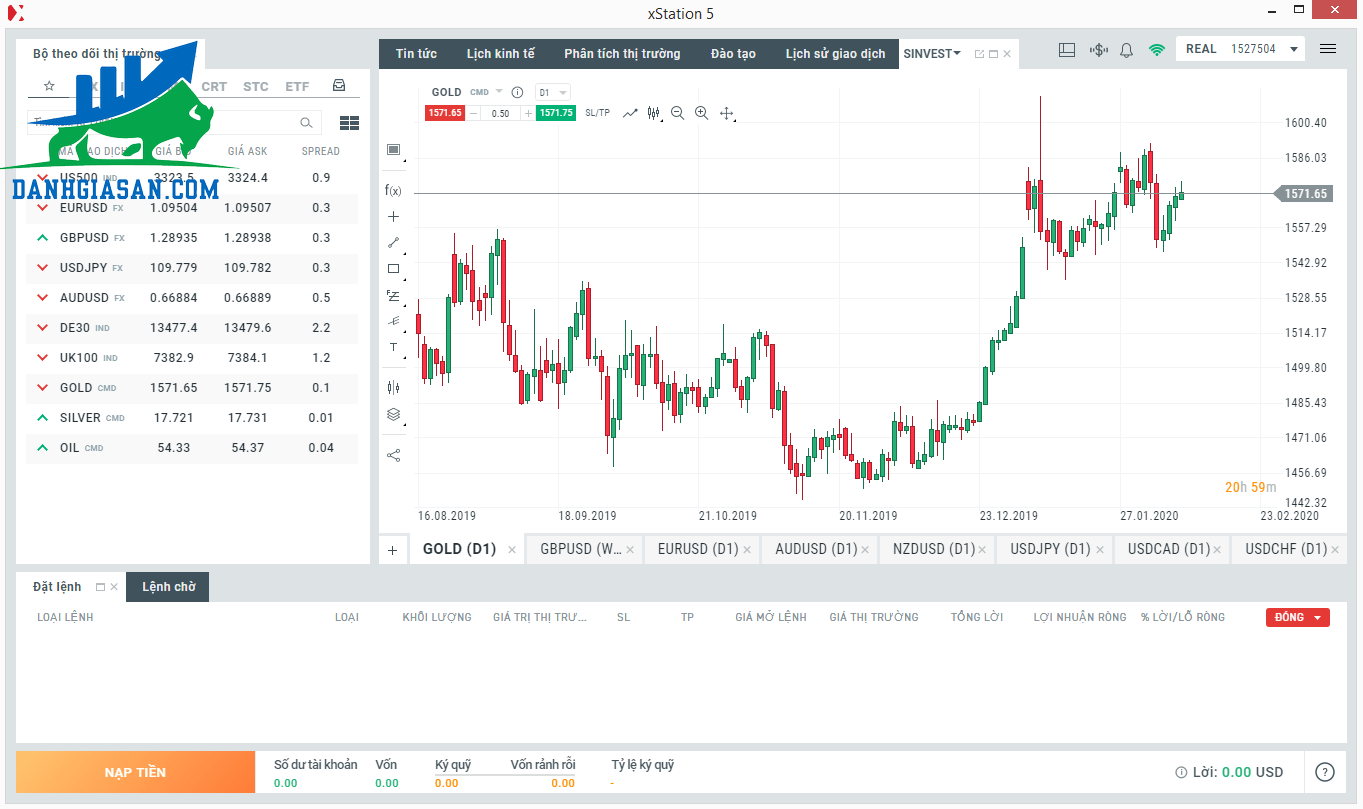Switch market watch to grid view
Viewport: 1363px width, 809px height.
pyautogui.click(x=349, y=123)
